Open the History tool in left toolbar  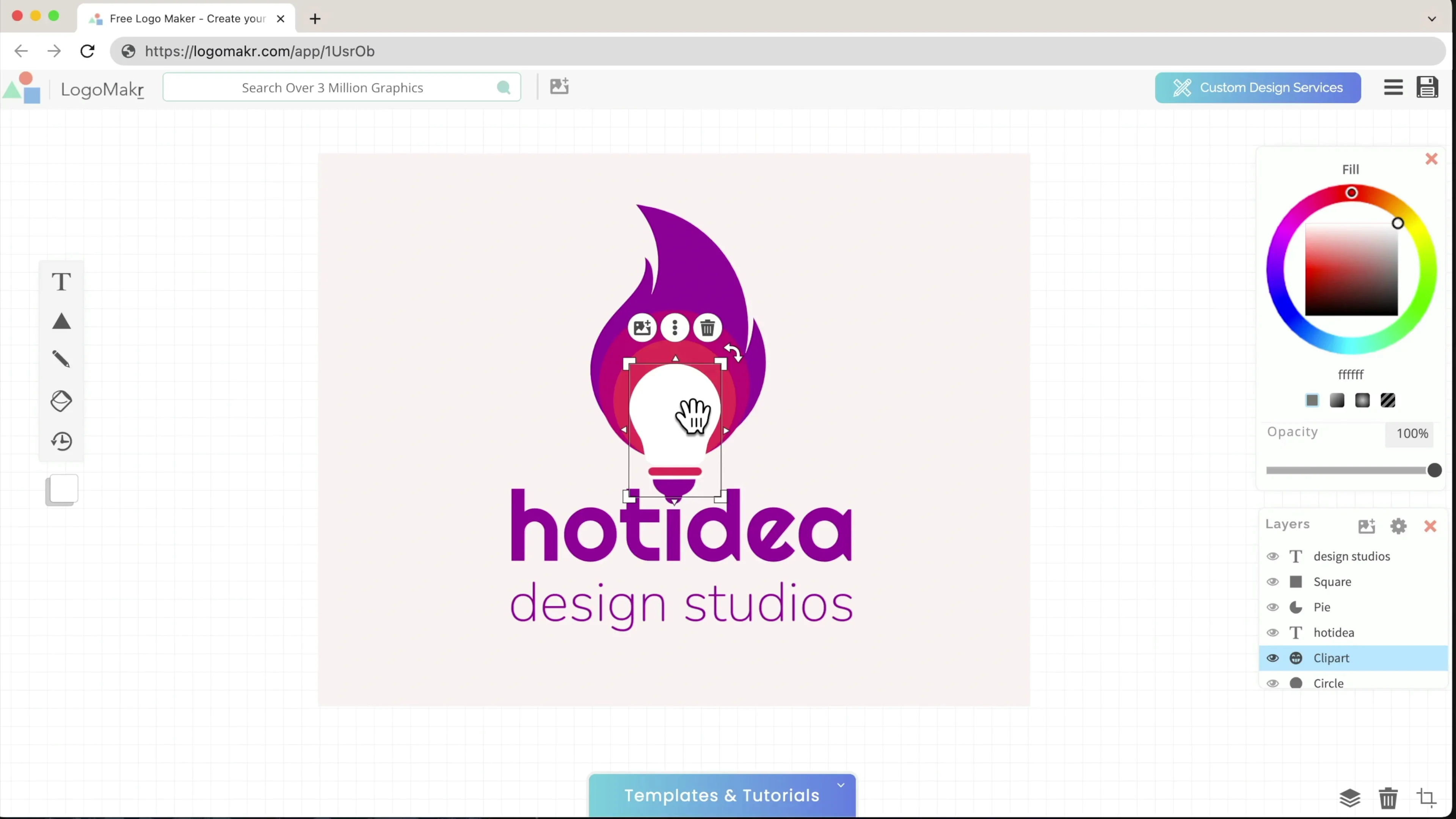point(61,441)
